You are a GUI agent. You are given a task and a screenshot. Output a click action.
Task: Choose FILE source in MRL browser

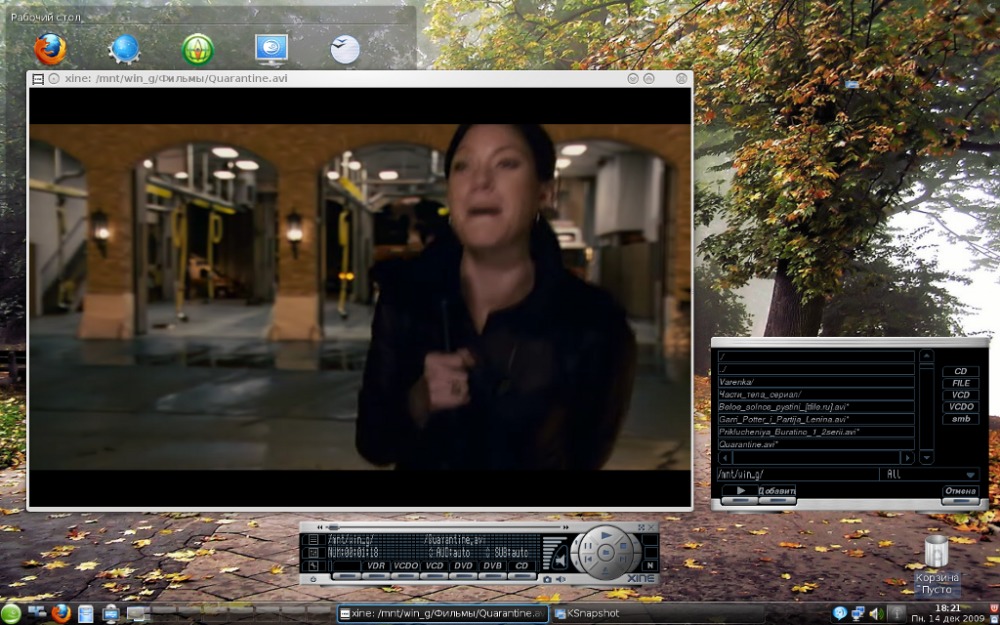960,383
